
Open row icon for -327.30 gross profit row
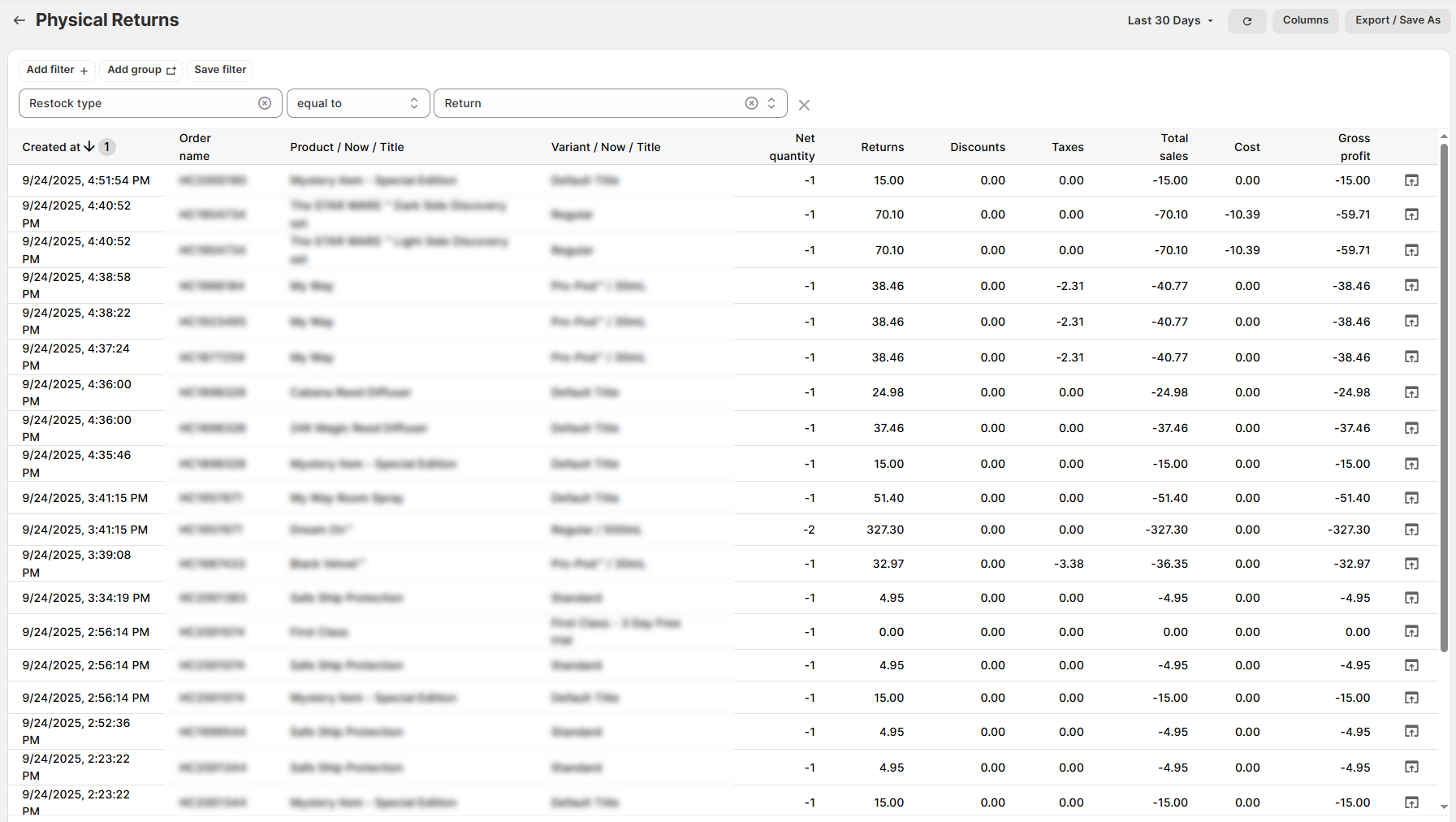pos(1411,530)
